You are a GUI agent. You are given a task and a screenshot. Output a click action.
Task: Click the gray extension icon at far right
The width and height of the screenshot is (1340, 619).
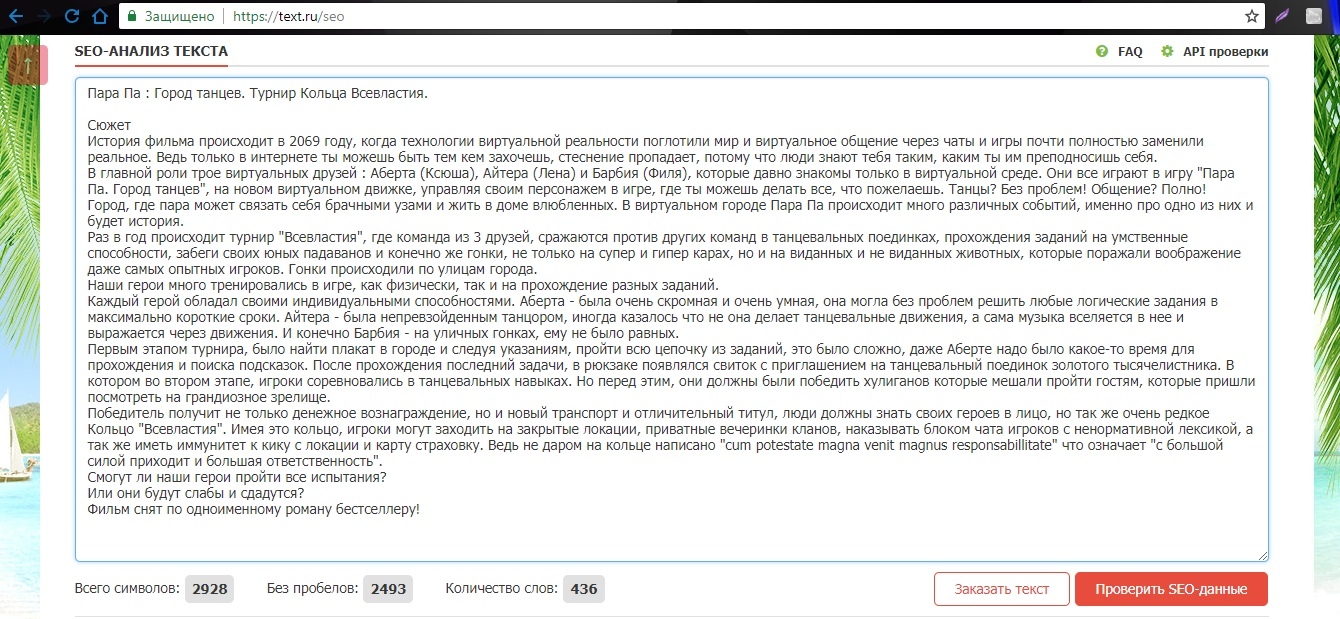coord(1314,17)
